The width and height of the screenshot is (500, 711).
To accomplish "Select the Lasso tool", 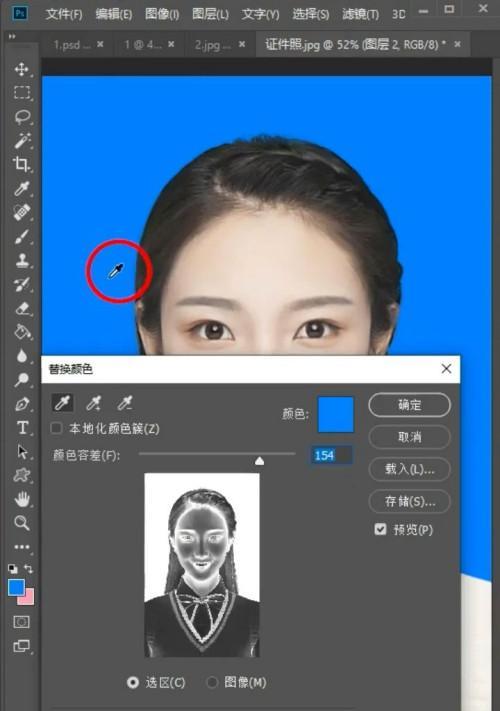I will 21,117.
